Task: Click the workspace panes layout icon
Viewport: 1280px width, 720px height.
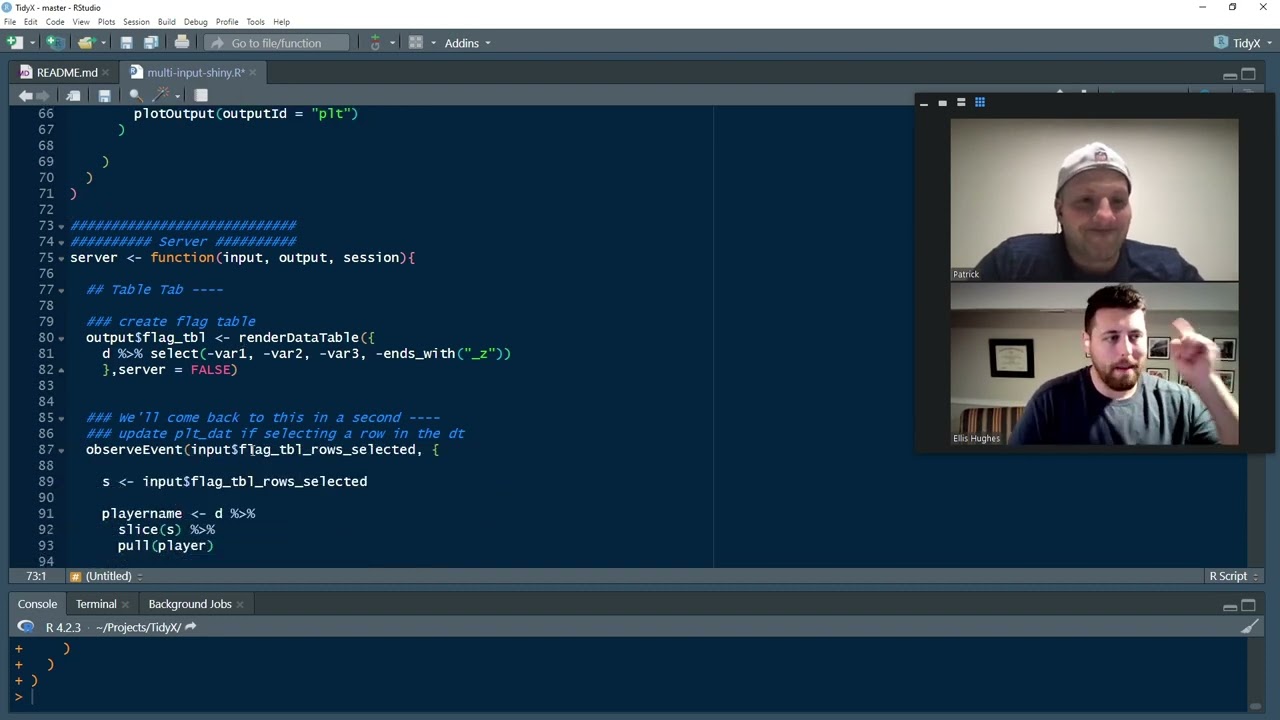Action: pos(416,43)
